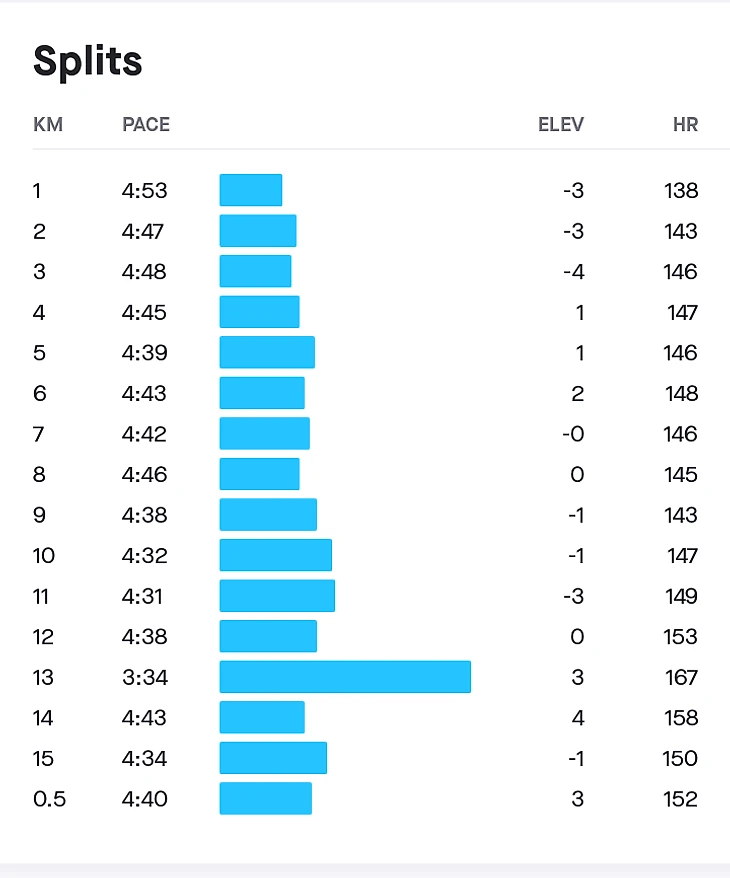Click the kilometer 14 row number
Screen dimensions: 730x878
[x=43, y=718]
